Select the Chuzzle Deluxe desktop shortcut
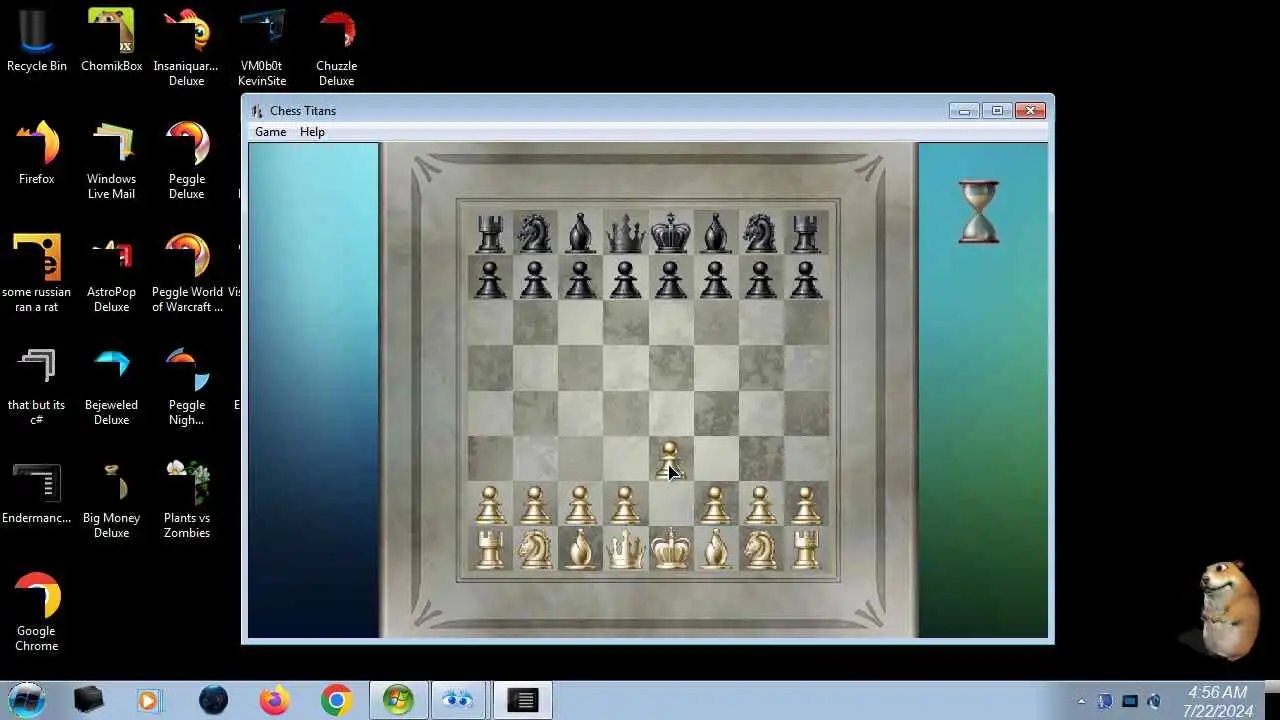Screen dimensions: 1280x720 click(337, 47)
